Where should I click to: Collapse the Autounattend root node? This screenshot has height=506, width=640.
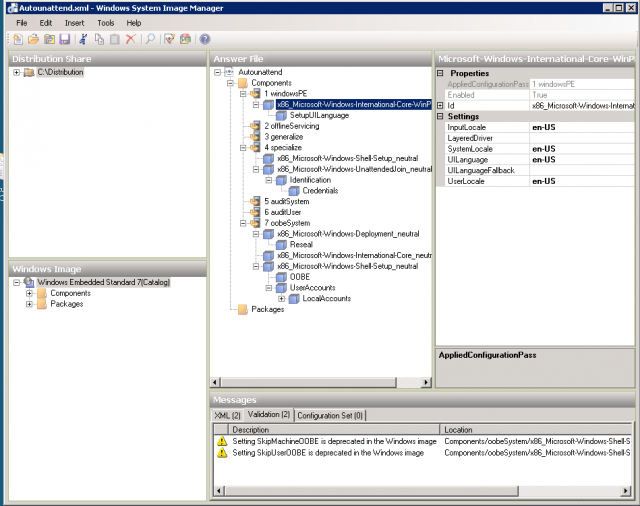coord(218,72)
